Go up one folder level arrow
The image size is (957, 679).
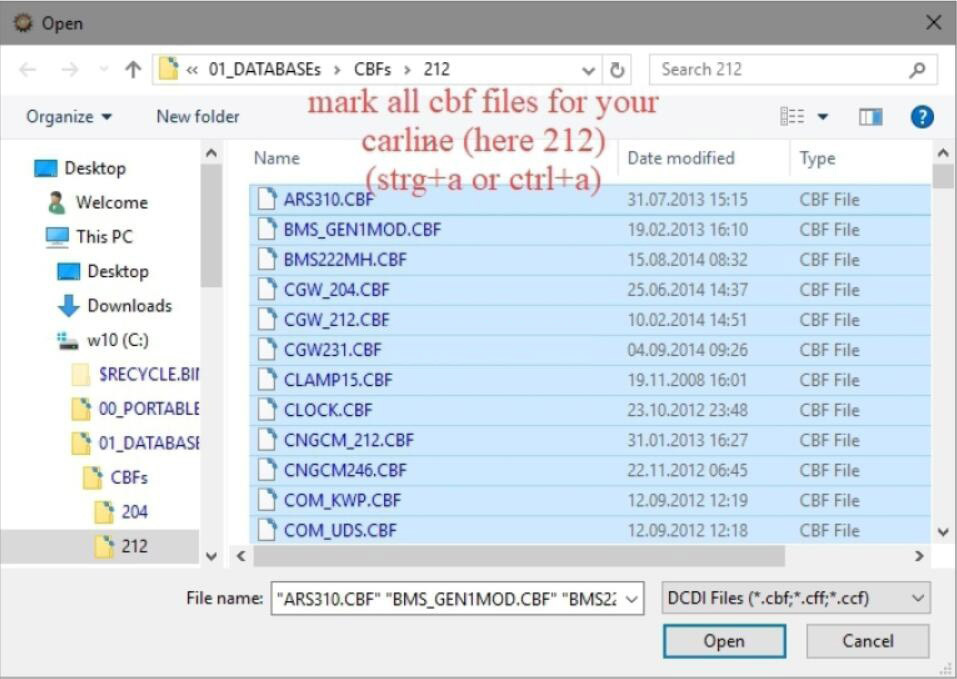[x=132, y=70]
